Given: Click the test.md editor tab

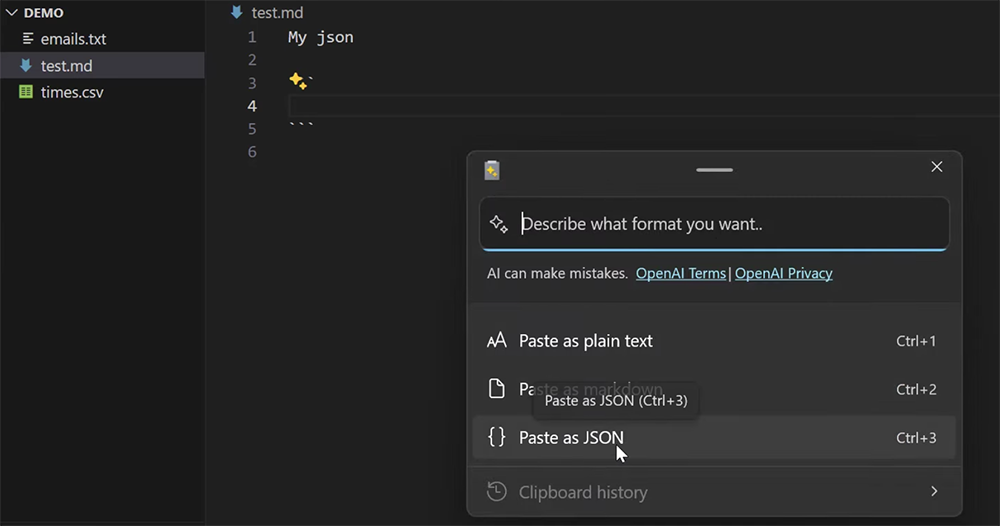Looking at the screenshot, I should tap(267, 12).
